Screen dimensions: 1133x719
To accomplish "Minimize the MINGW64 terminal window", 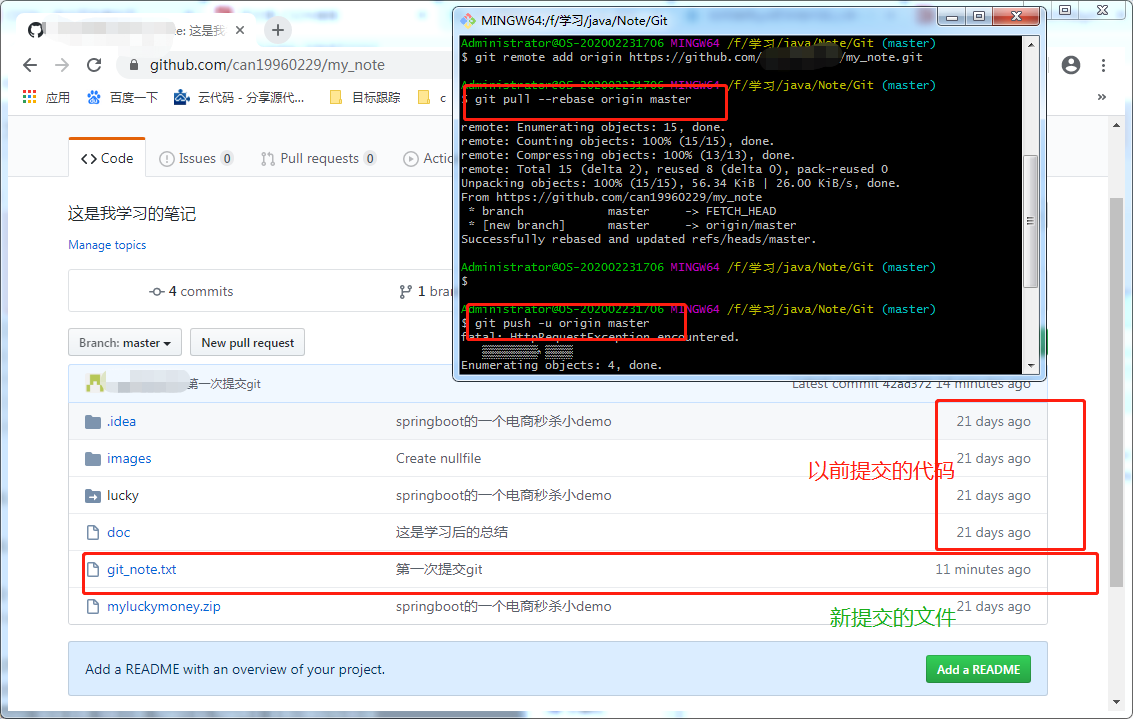I will click(x=952, y=17).
